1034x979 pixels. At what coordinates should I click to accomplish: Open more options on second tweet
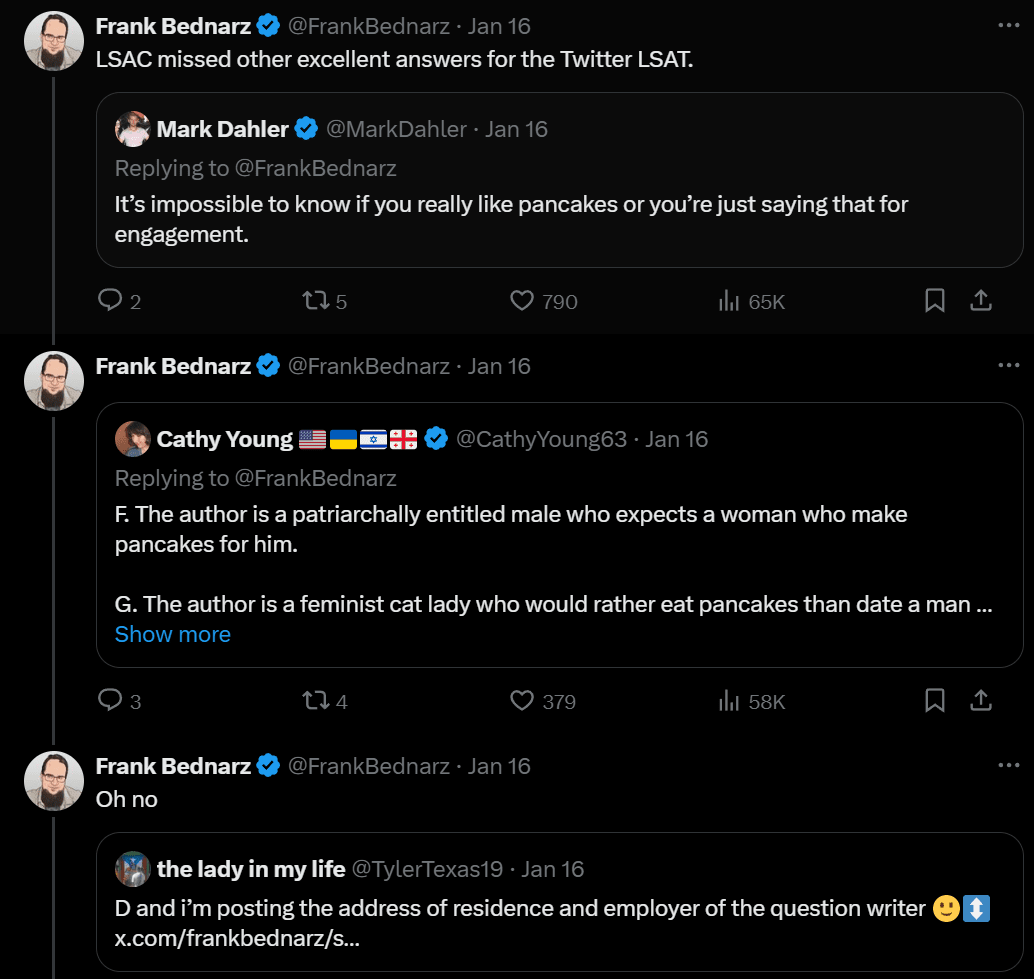click(1009, 365)
